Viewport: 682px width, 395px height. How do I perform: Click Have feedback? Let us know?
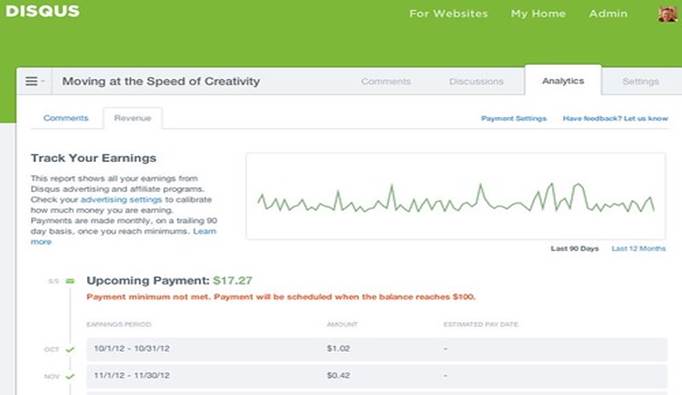point(615,118)
